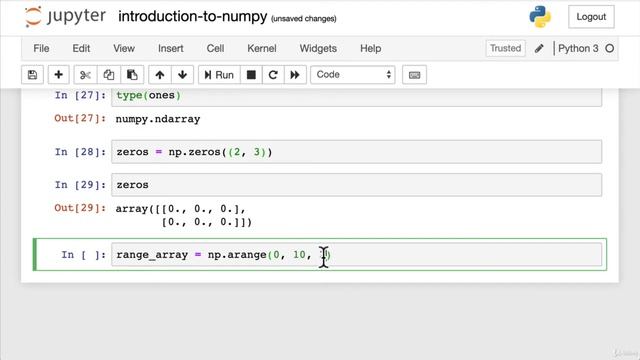
Task: Restart the kernel with the circular arrow
Action: coord(273,75)
